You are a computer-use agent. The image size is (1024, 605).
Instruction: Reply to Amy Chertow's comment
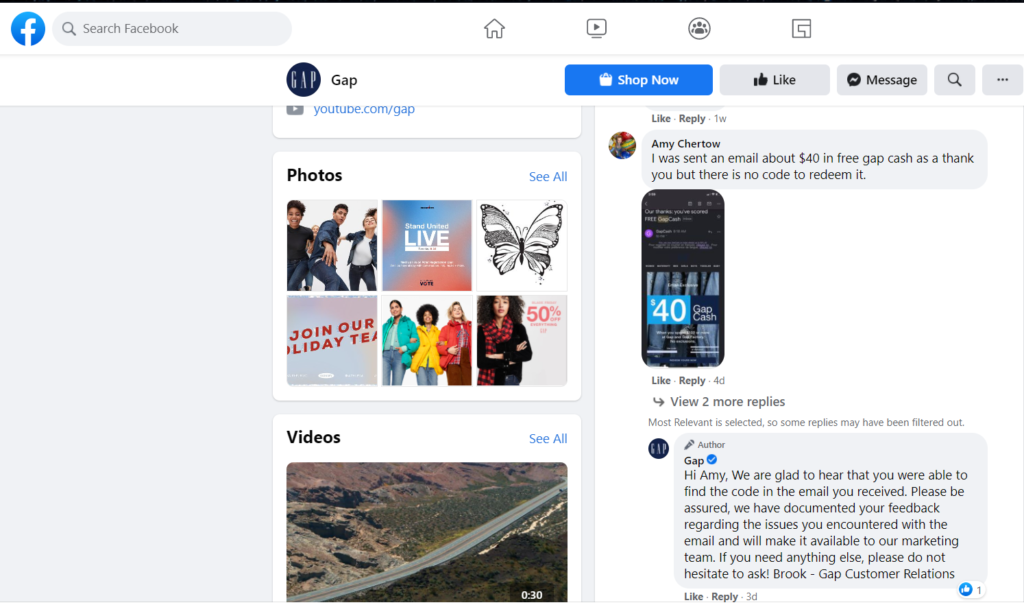point(692,380)
